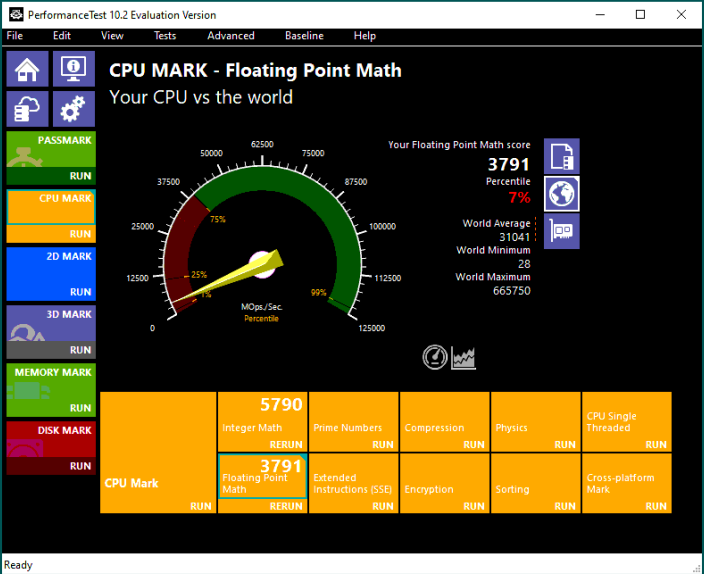704x574 pixels.
Task: Select the 3D MARK tile
Action: [x=51, y=323]
